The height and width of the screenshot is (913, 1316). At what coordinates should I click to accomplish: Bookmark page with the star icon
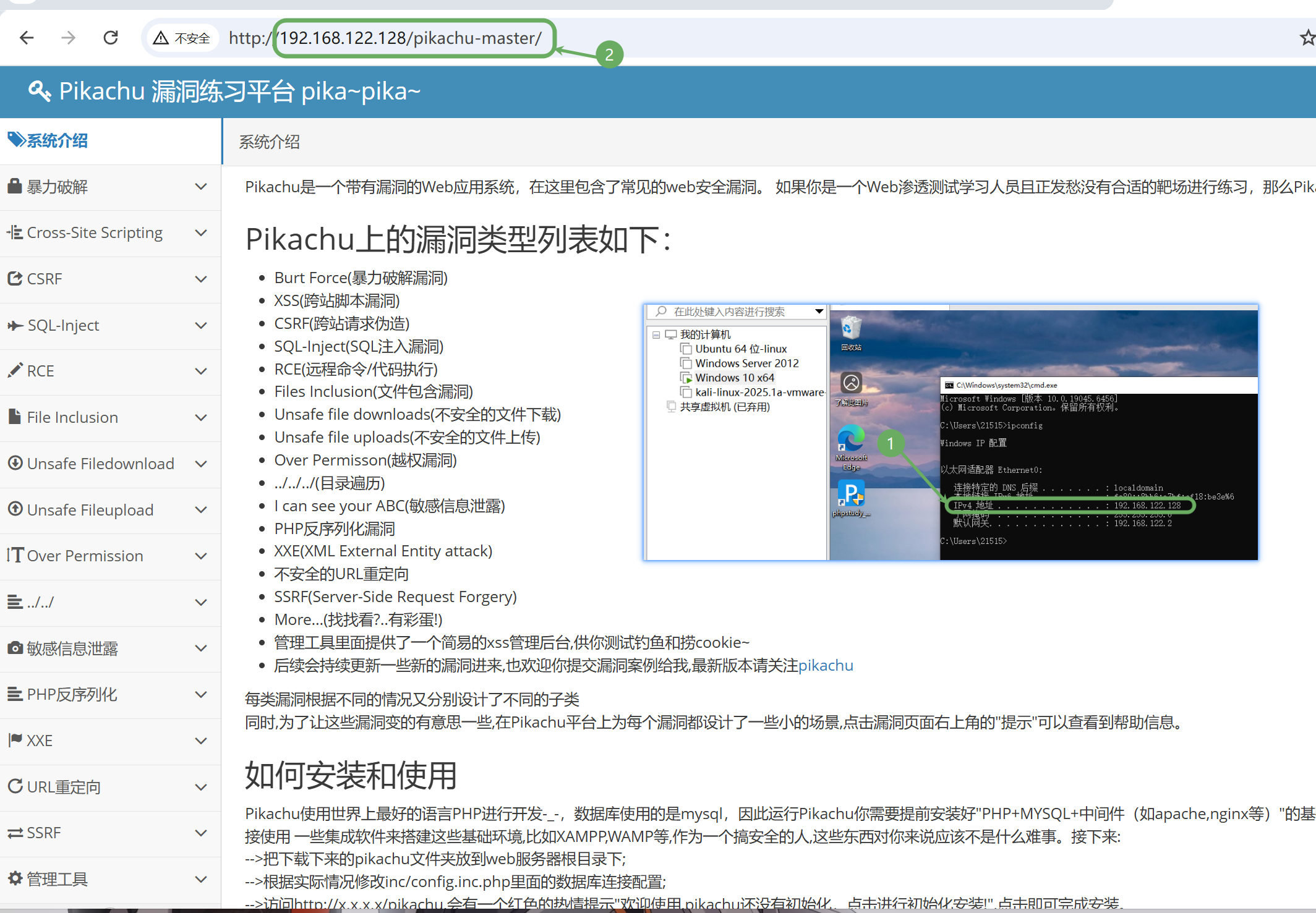(x=1307, y=38)
